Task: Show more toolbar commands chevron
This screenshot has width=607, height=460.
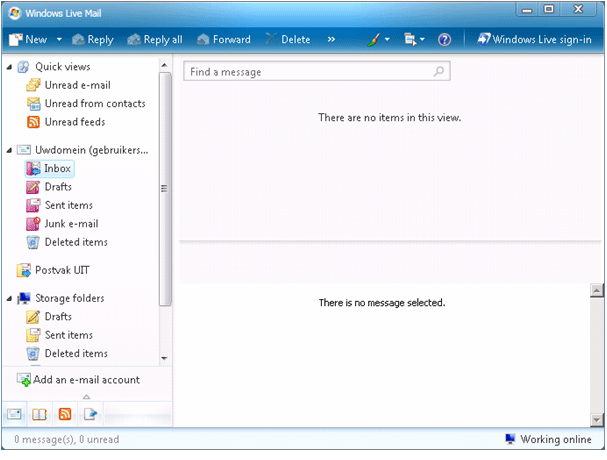Action: pos(331,39)
